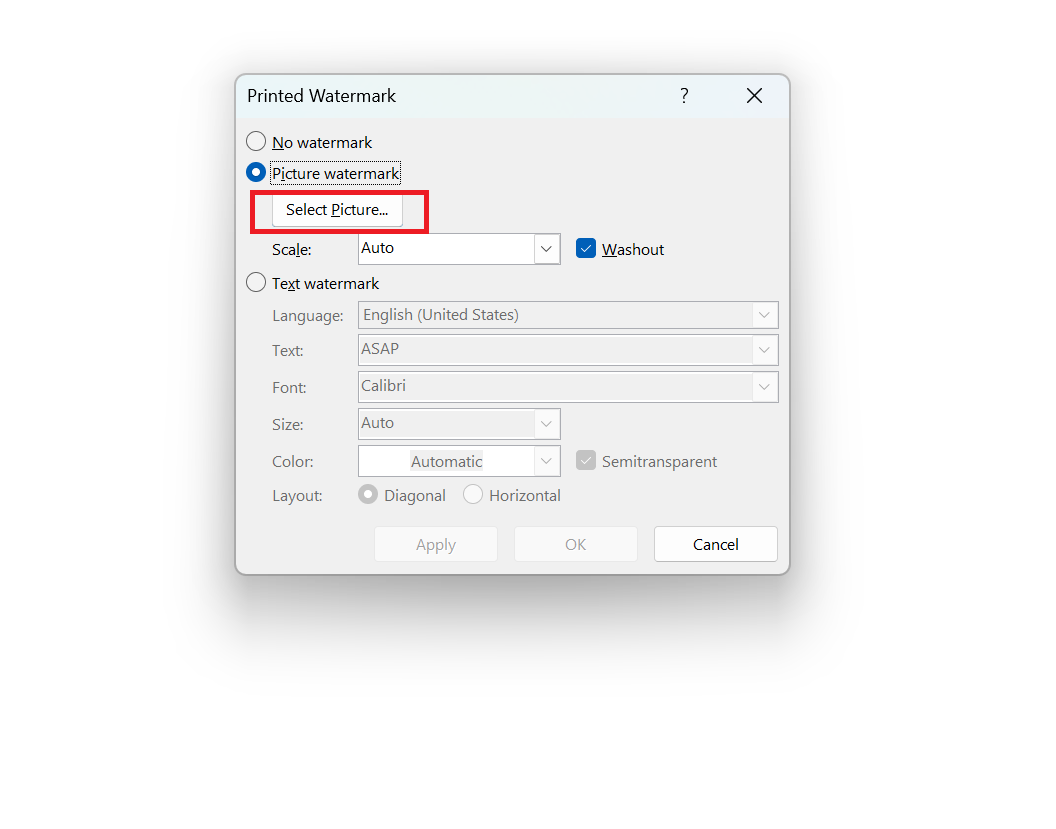Select the Text watermark radio button
Viewport: 1056px width, 829px height.
pyautogui.click(x=256, y=282)
